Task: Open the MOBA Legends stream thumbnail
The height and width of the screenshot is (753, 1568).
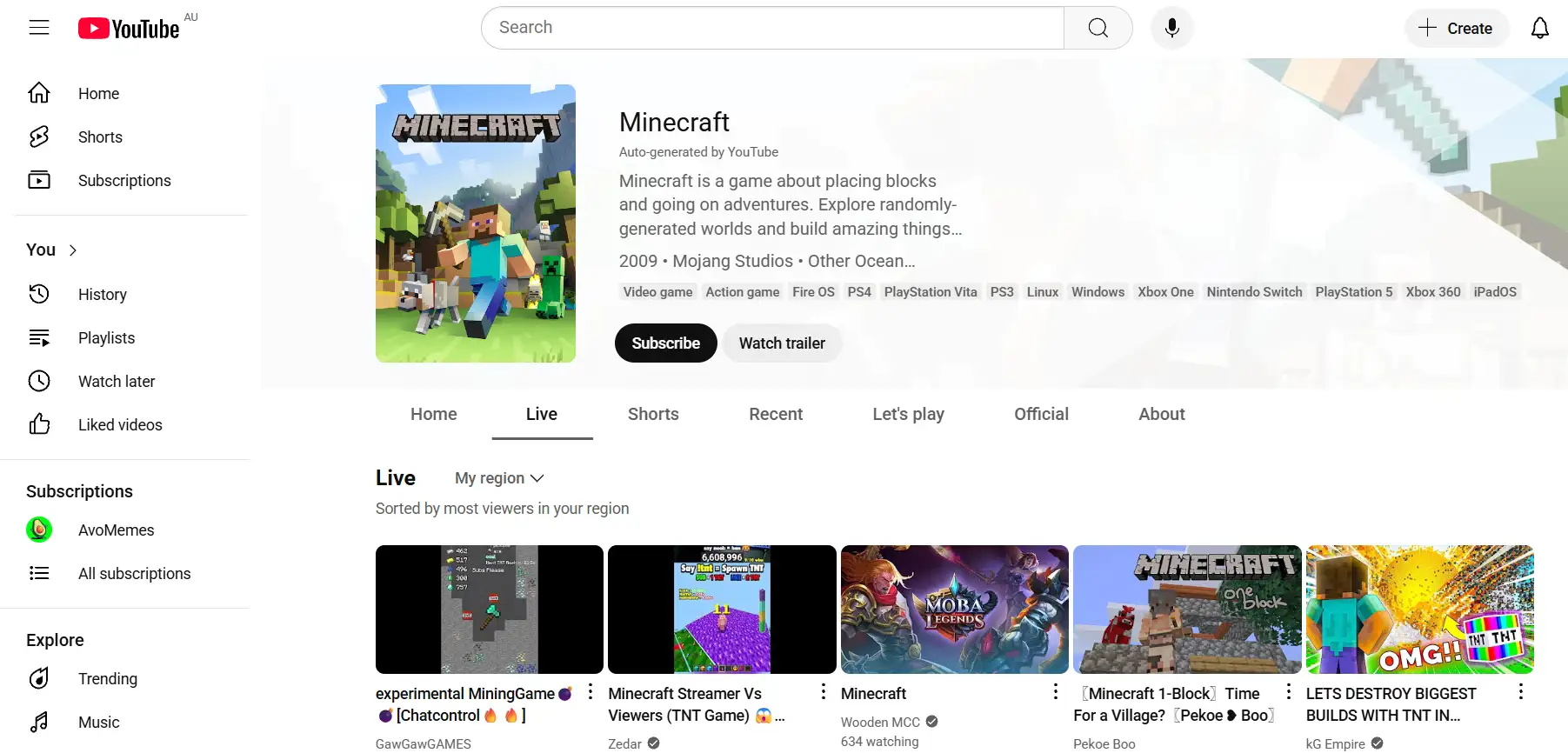Action: click(x=955, y=610)
